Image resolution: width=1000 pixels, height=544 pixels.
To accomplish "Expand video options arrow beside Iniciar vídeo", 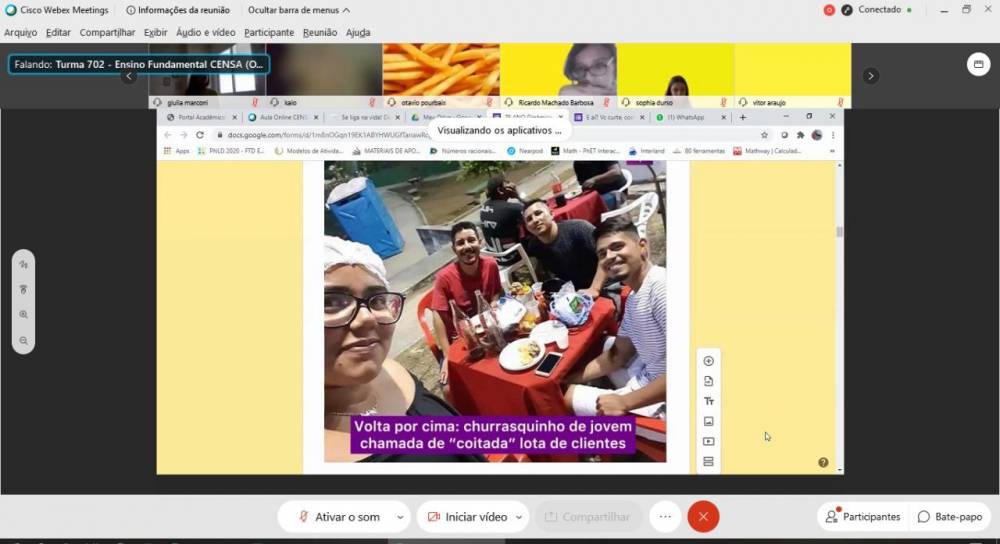I will tap(520, 517).
